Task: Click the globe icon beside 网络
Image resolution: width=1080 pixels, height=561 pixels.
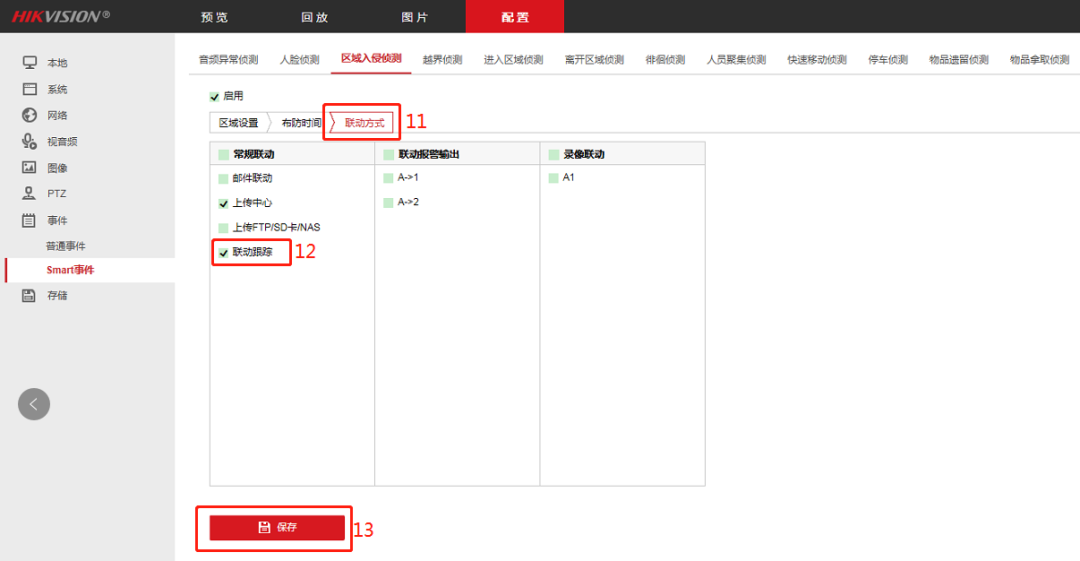Action: click(x=29, y=115)
